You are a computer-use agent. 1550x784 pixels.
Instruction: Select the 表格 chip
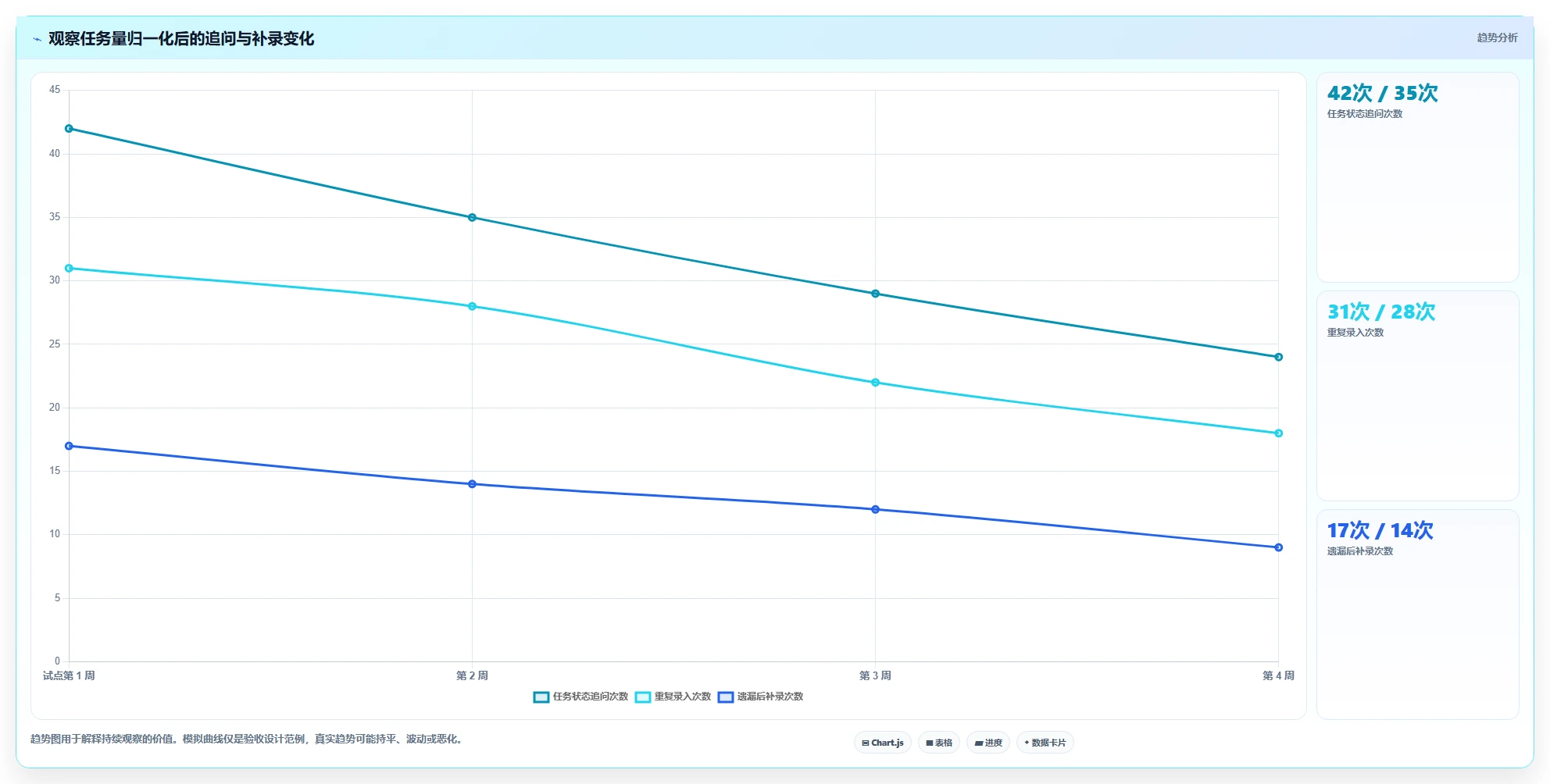pos(939,743)
